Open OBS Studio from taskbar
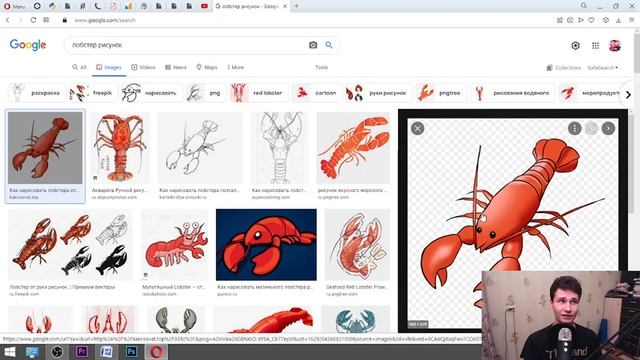 pos(57,352)
